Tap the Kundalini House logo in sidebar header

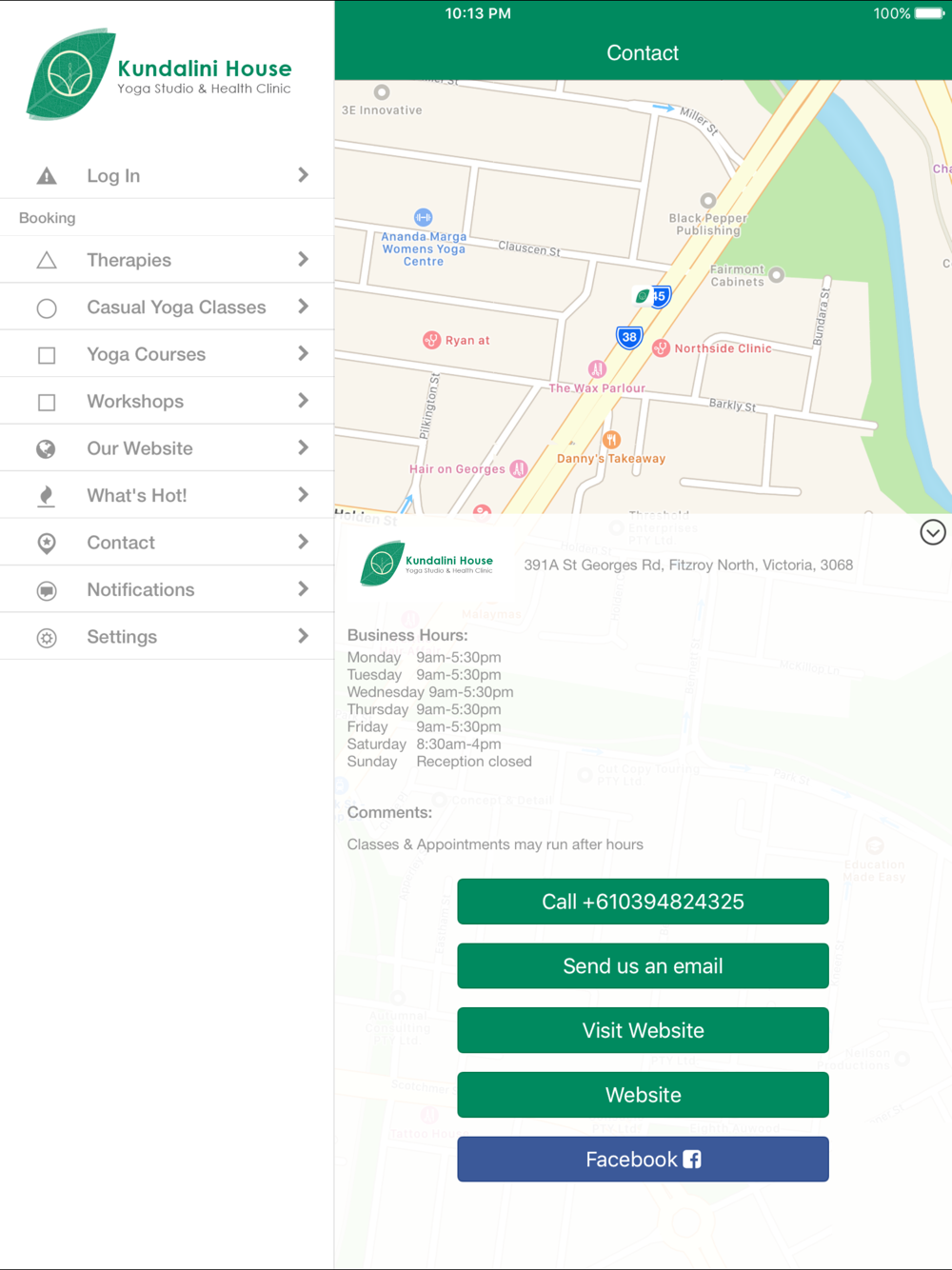158,74
